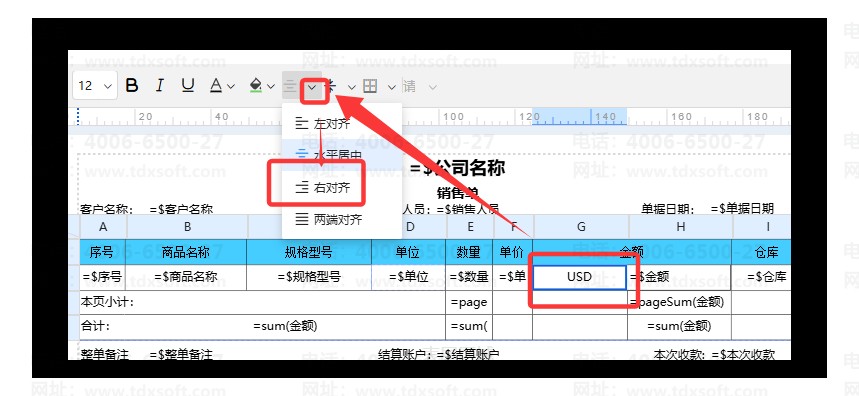The width and height of the screenshot is (859, 396).
Task: Open the horizontal alignment dropdown arrow
Action: pos(312,87)
